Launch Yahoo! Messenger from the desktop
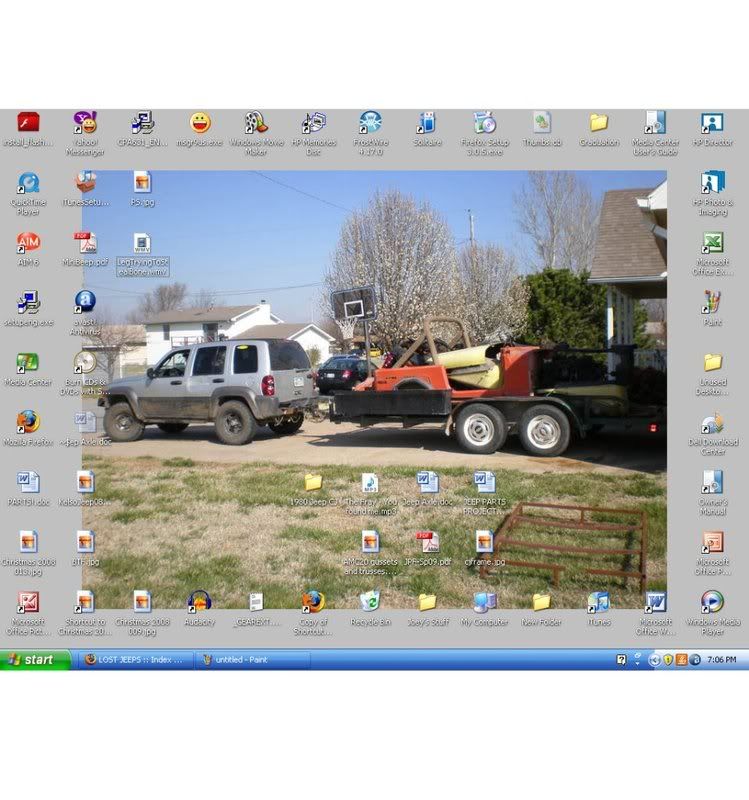The height and width of the screenshot is (800, 749). 85,123
